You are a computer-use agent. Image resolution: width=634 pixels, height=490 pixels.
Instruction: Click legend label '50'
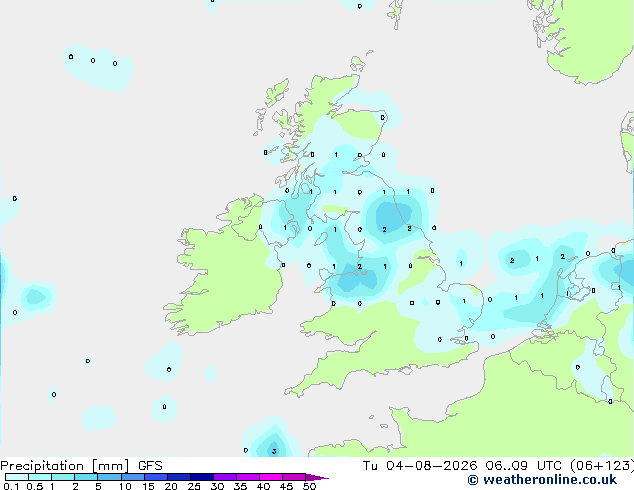click(x=309, y=486)
